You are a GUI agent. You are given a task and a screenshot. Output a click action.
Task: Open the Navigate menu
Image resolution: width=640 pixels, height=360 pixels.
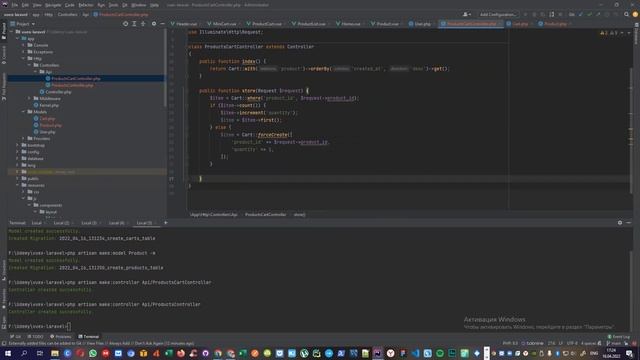pos(53,5)
